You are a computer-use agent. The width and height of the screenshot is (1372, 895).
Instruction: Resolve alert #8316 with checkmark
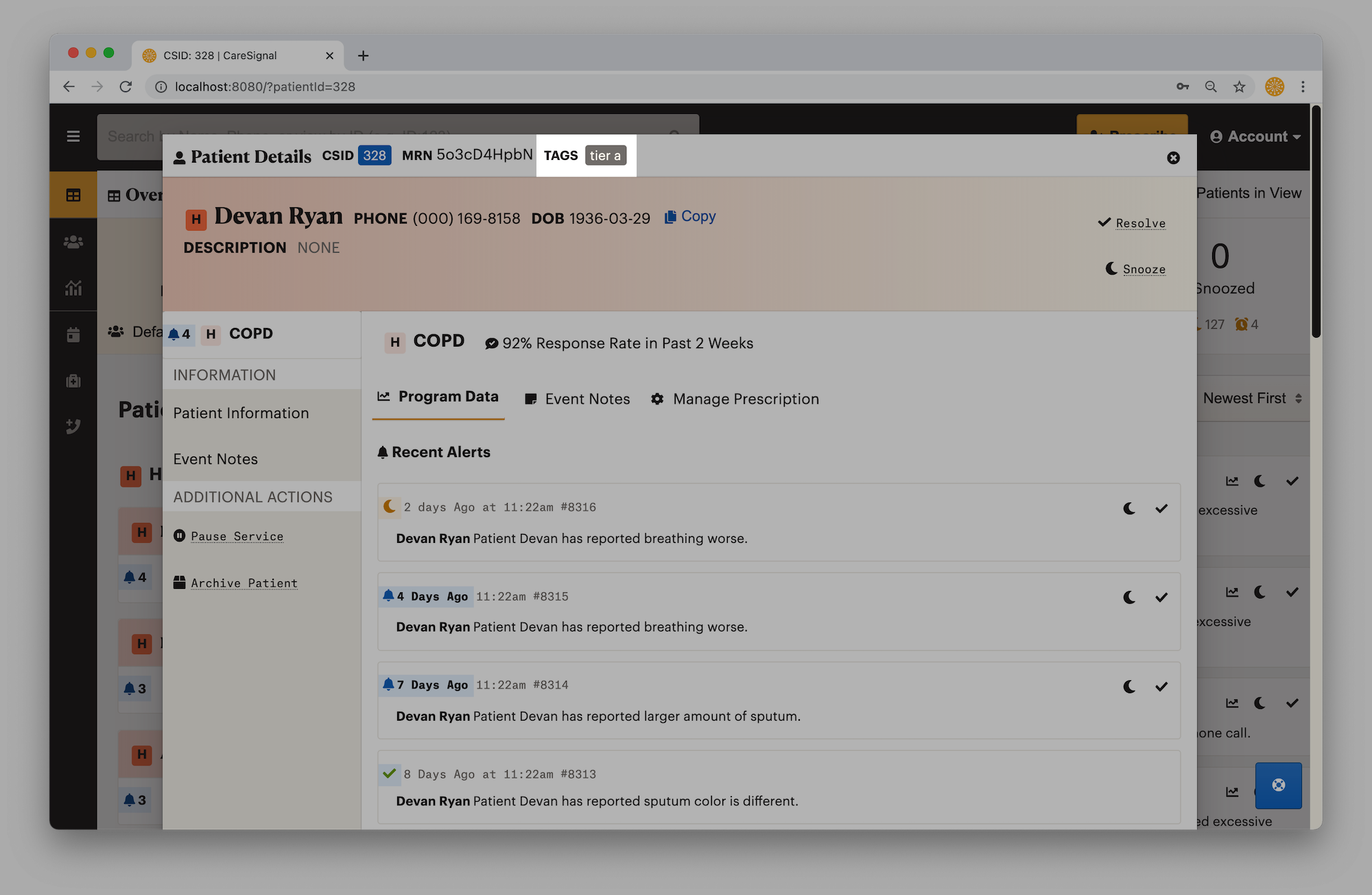(x=1161, y=509)
